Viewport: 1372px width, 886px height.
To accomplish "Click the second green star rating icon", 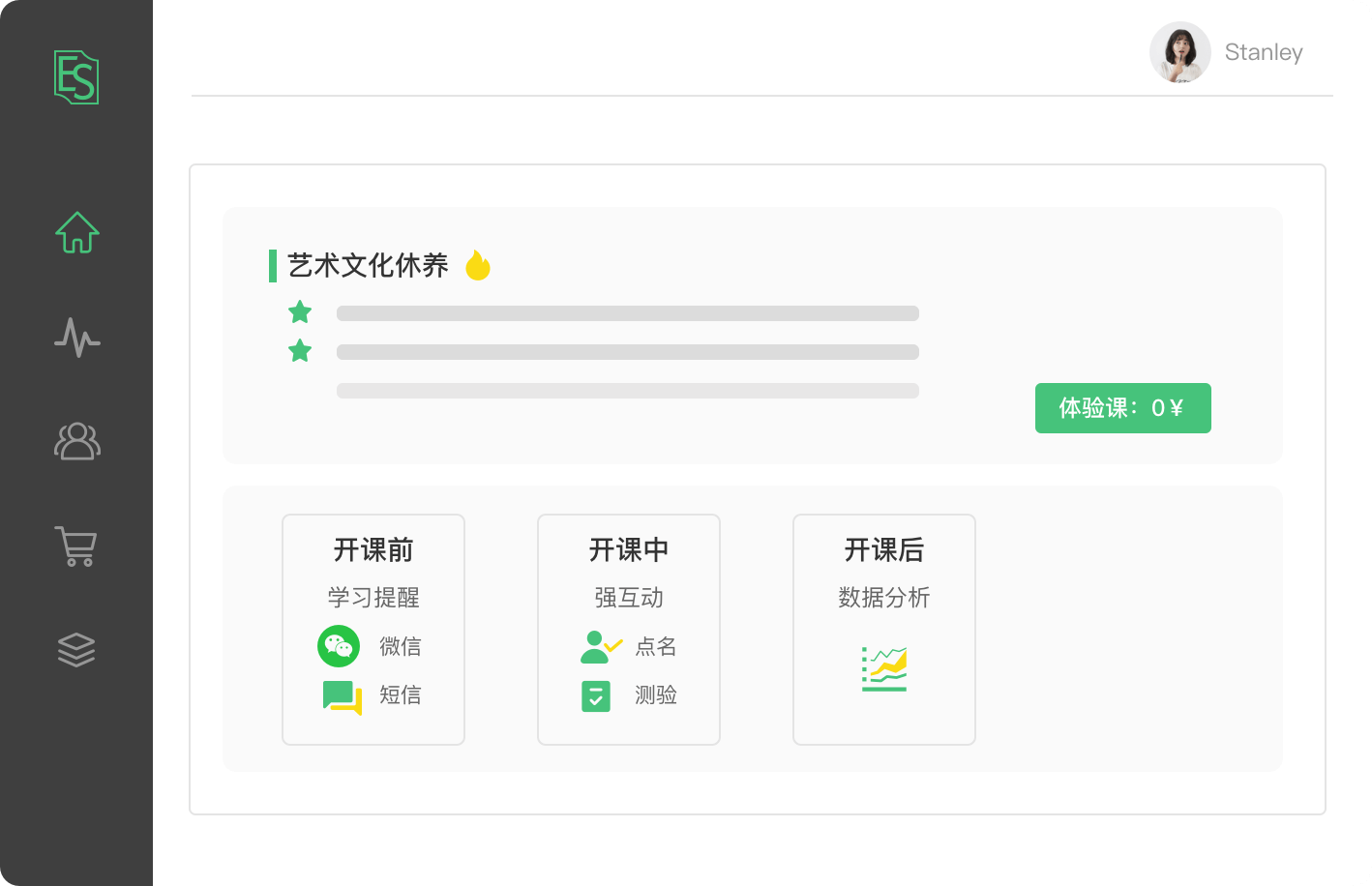I will click(299, 350).
